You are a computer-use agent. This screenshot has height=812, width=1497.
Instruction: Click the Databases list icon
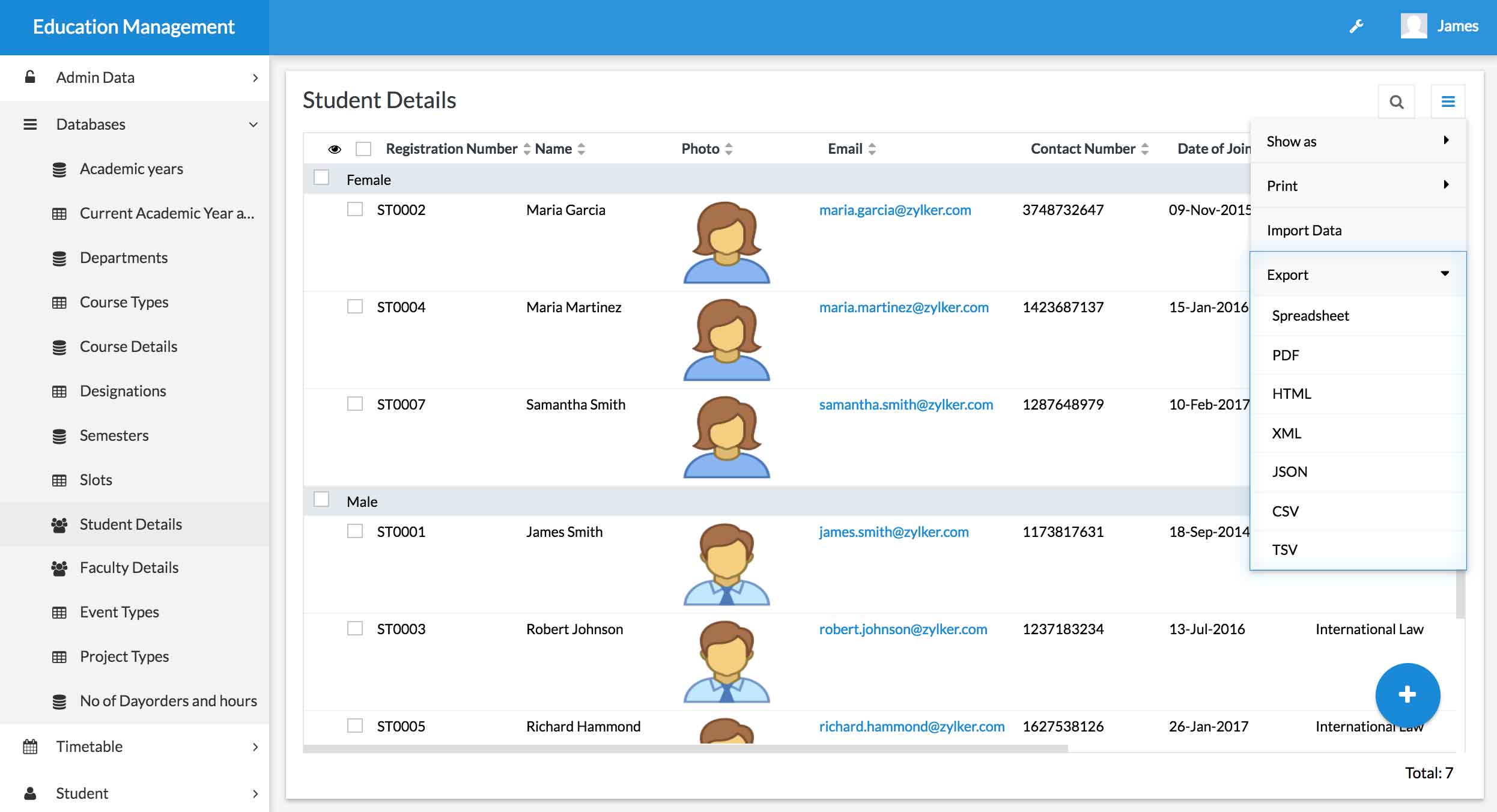point(30,124)
